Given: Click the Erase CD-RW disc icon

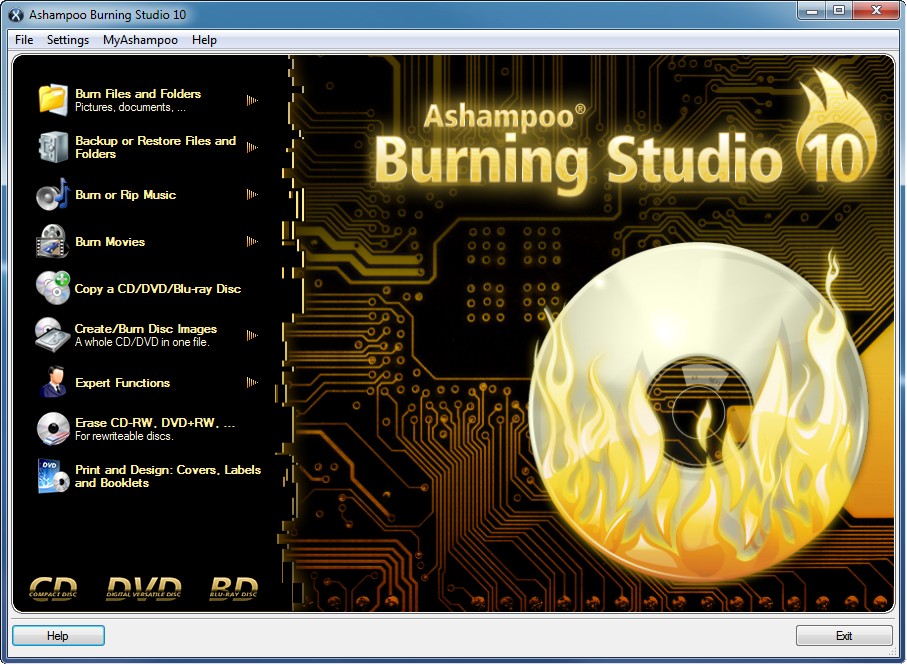Looking at the screenshot, I should [x=53, y=429].
